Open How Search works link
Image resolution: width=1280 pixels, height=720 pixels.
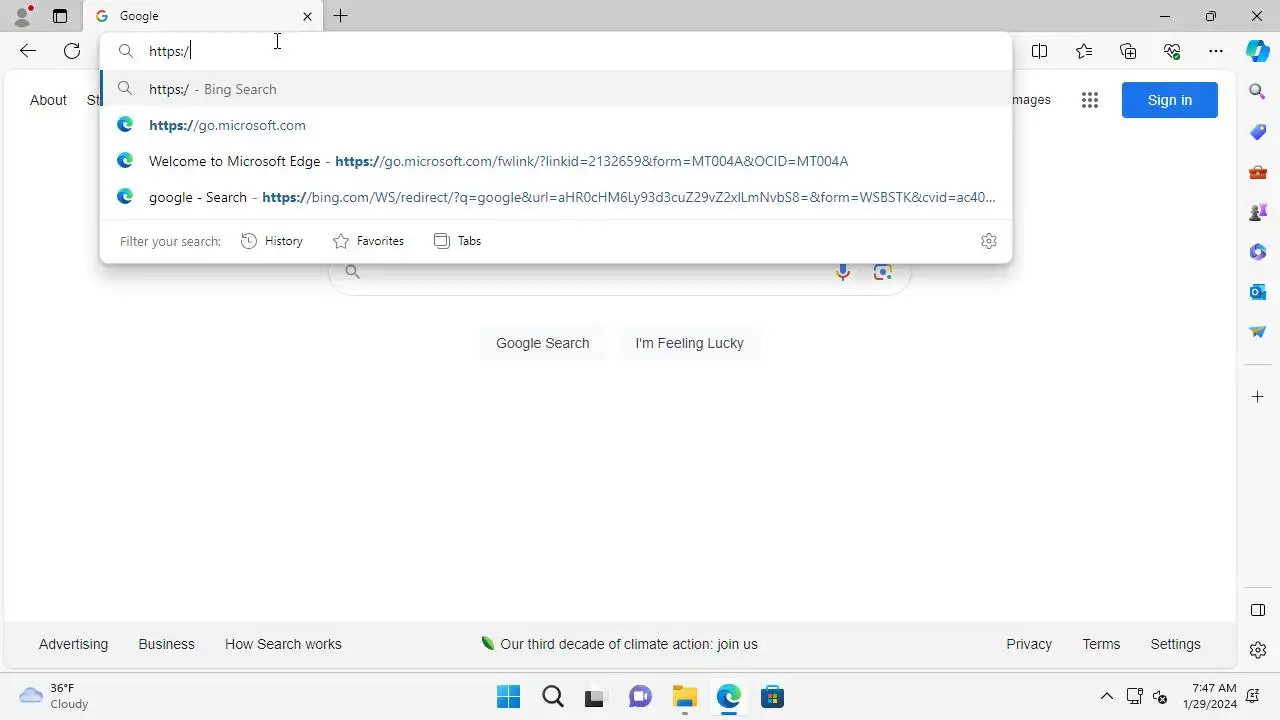283,644
